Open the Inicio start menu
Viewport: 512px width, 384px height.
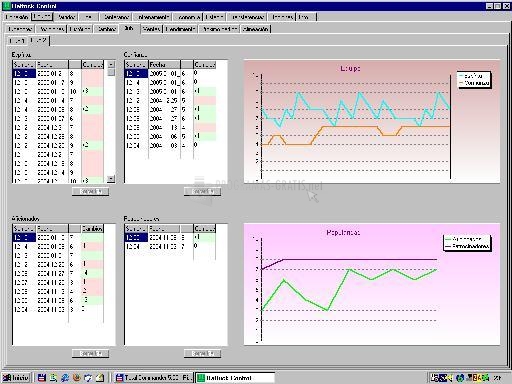coord(16,378)
